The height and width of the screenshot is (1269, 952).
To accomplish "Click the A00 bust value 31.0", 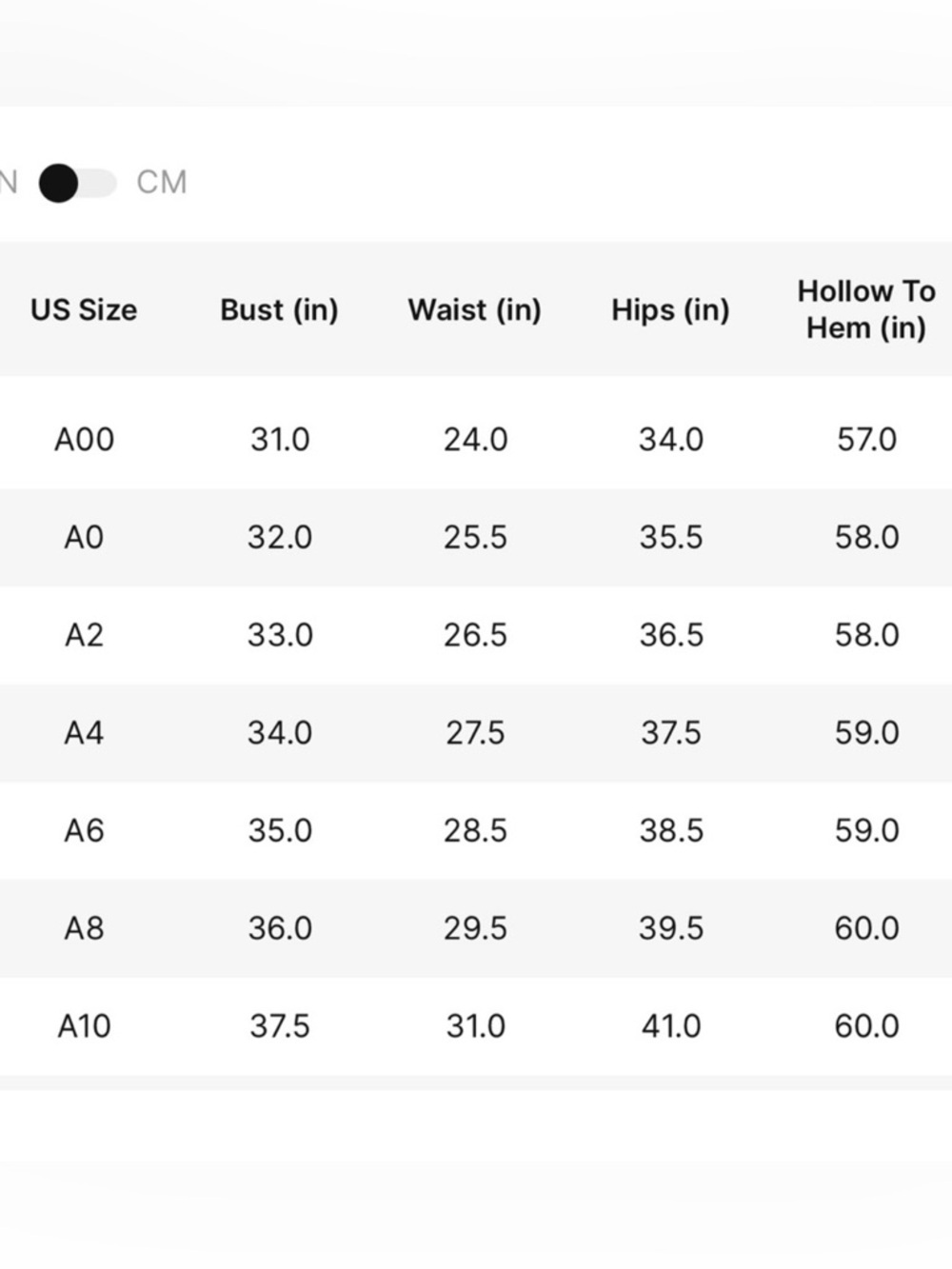I will [x=280, y=440].
